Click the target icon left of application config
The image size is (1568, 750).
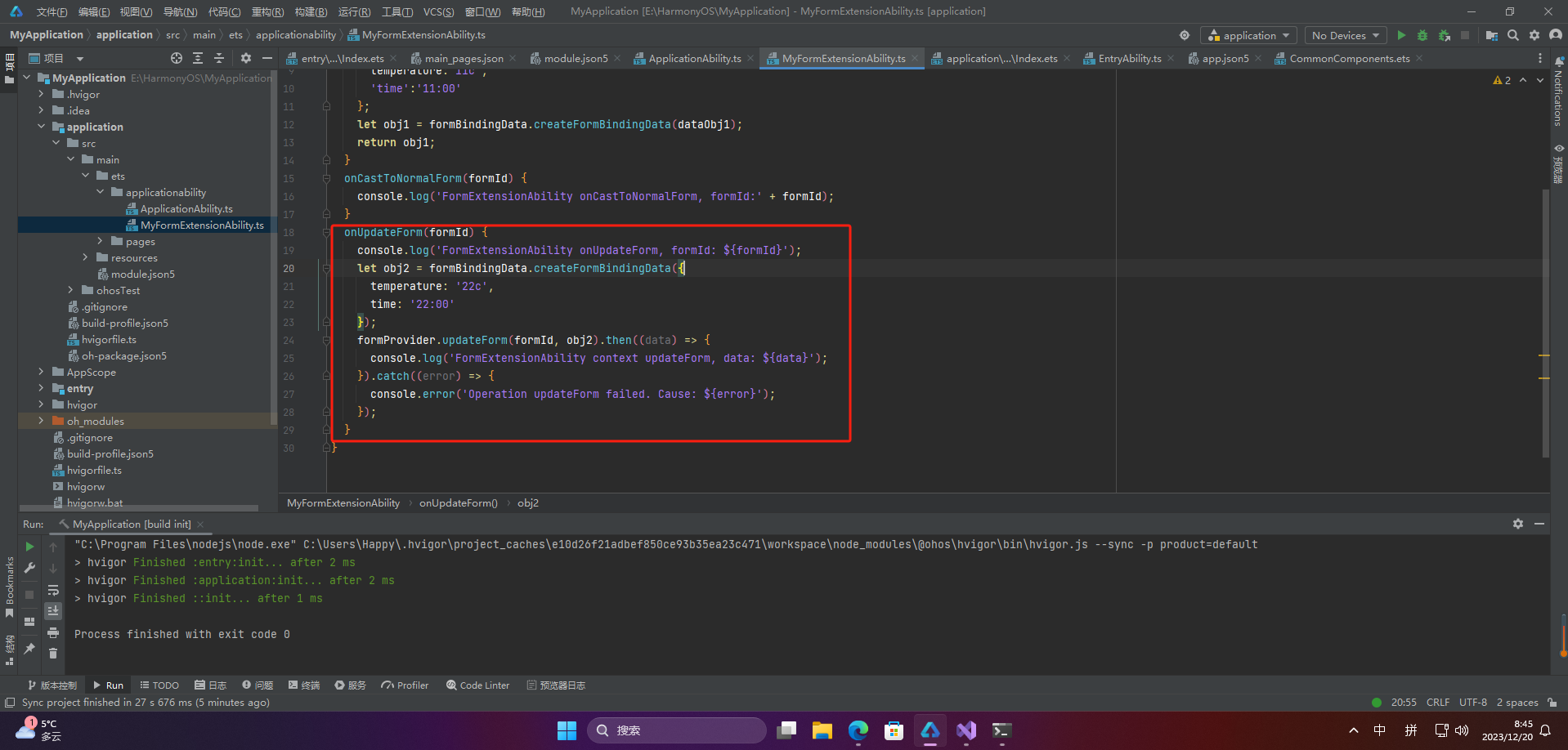point(1184,35)
